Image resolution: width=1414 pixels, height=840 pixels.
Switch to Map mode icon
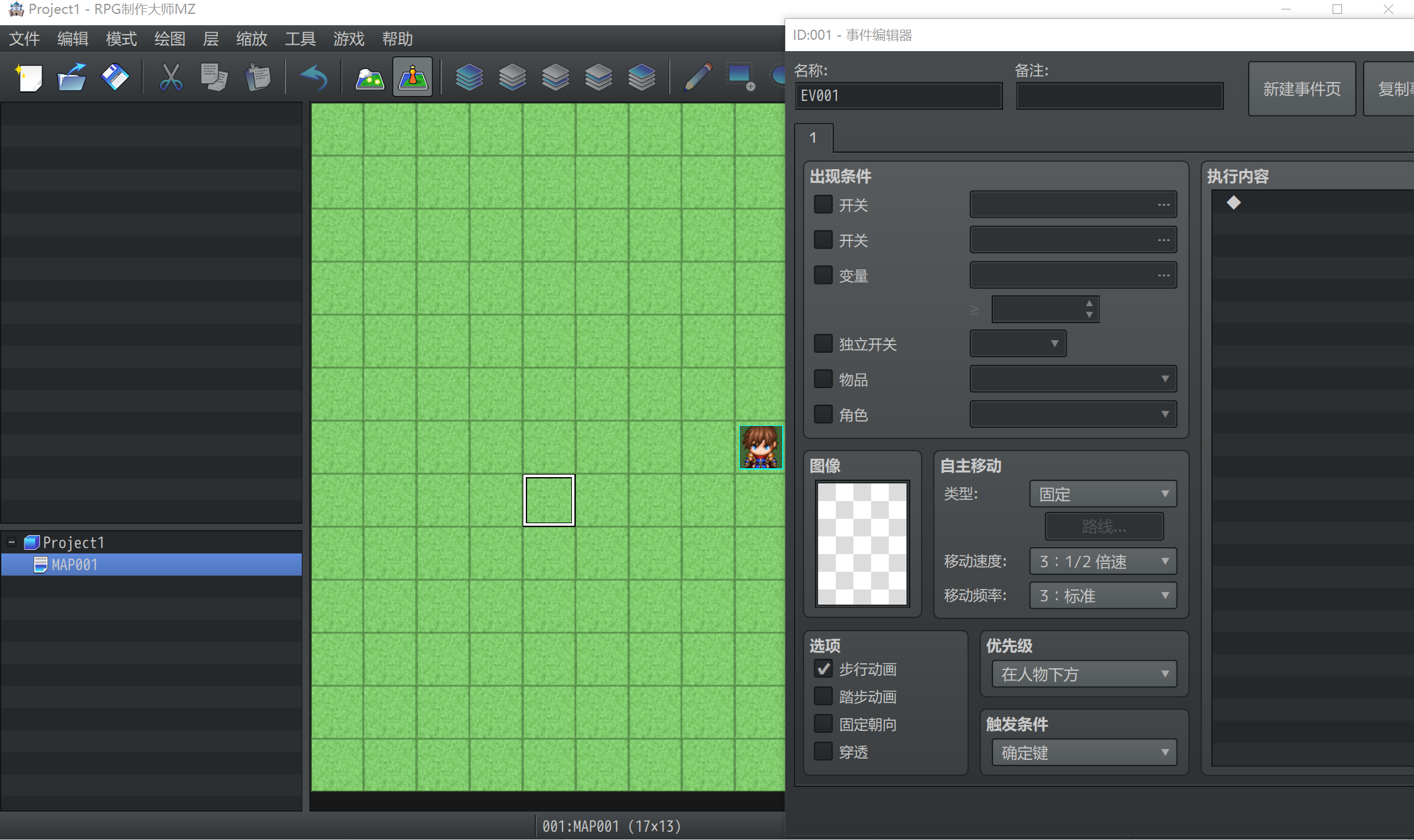(370, 78)
